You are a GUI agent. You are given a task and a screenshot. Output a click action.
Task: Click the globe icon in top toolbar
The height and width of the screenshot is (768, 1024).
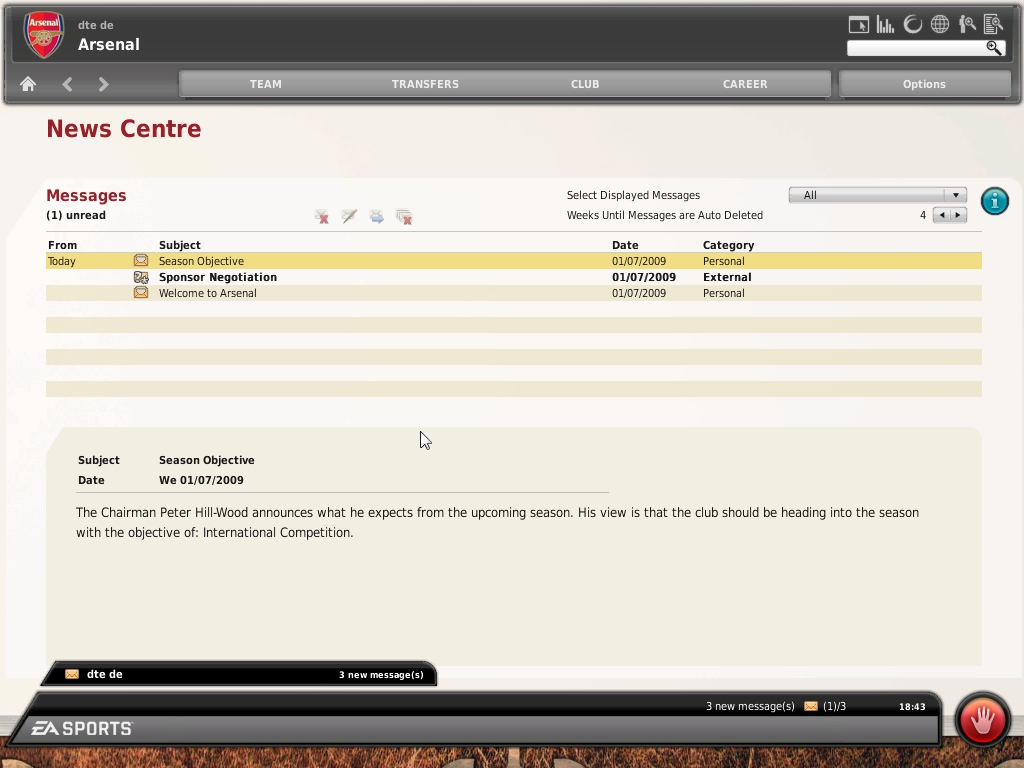[940, 25]
